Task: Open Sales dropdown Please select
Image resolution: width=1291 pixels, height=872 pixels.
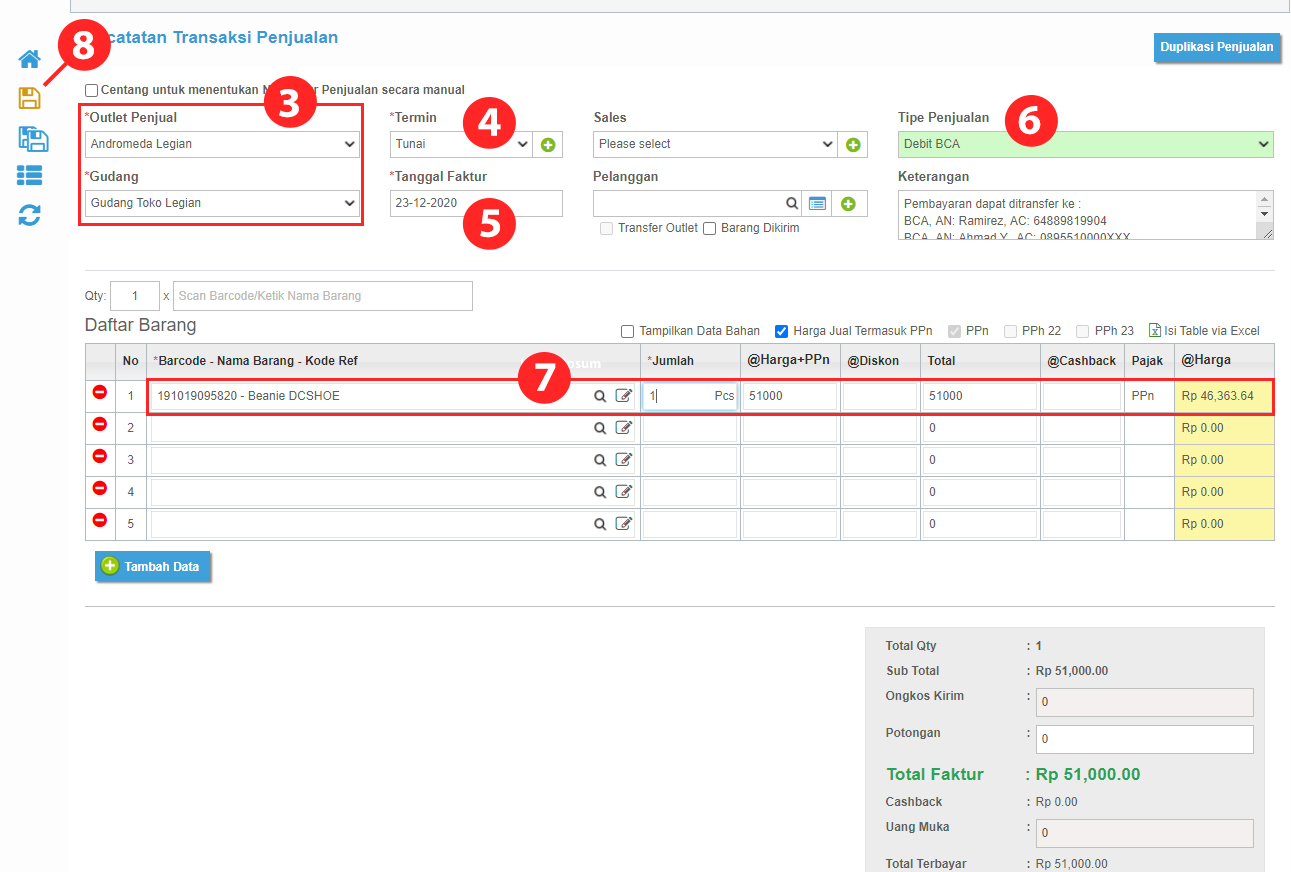Action: click(x=715, y=144)
